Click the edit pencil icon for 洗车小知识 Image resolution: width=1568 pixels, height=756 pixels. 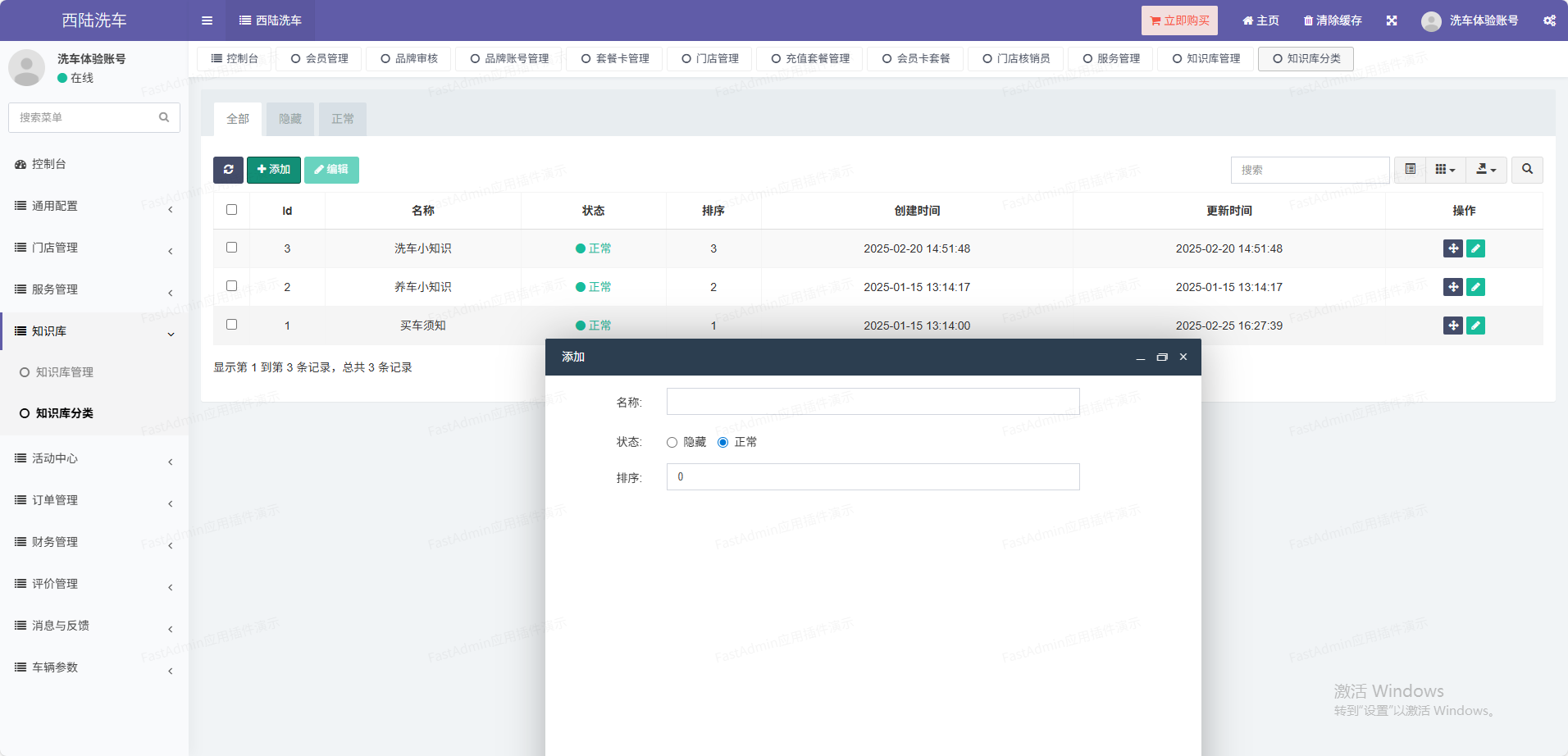pos(1475,248)
